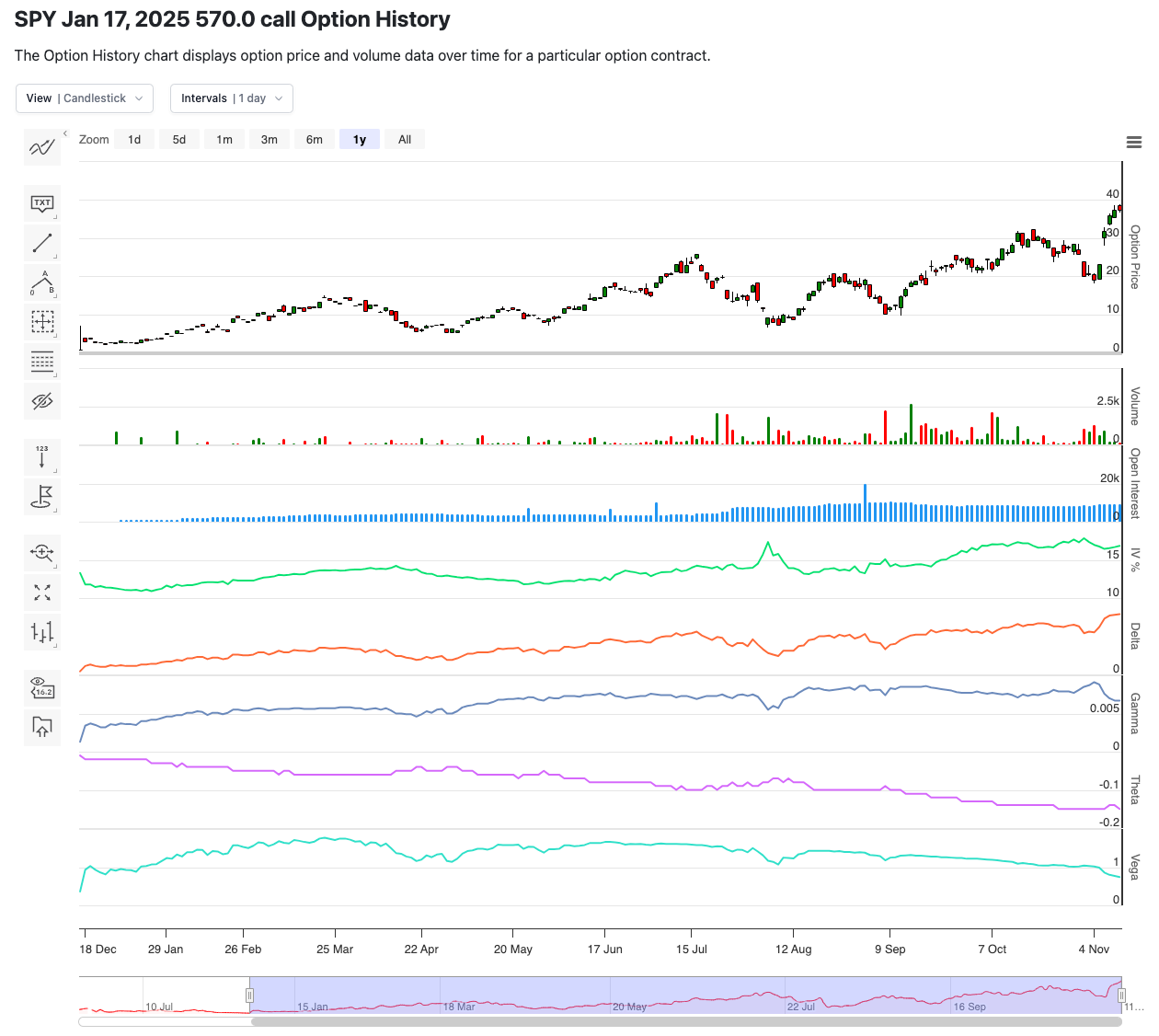Open the chart hamburger context menu
The width and height of the screenshot is (1159, 1036).
tap(1134, 142)
